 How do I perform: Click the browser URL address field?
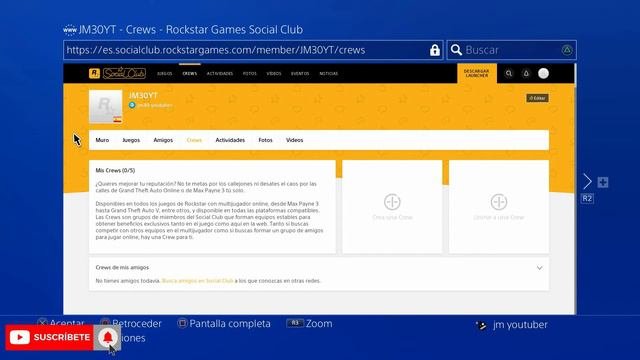click(x=253, y=50)
